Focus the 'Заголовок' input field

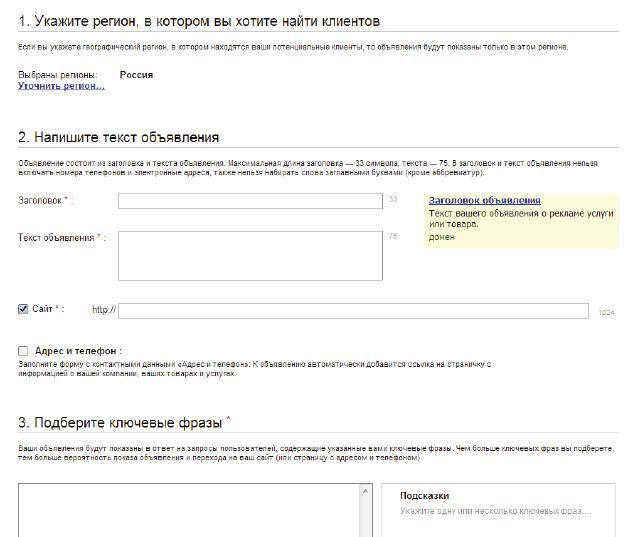point(250,201)
